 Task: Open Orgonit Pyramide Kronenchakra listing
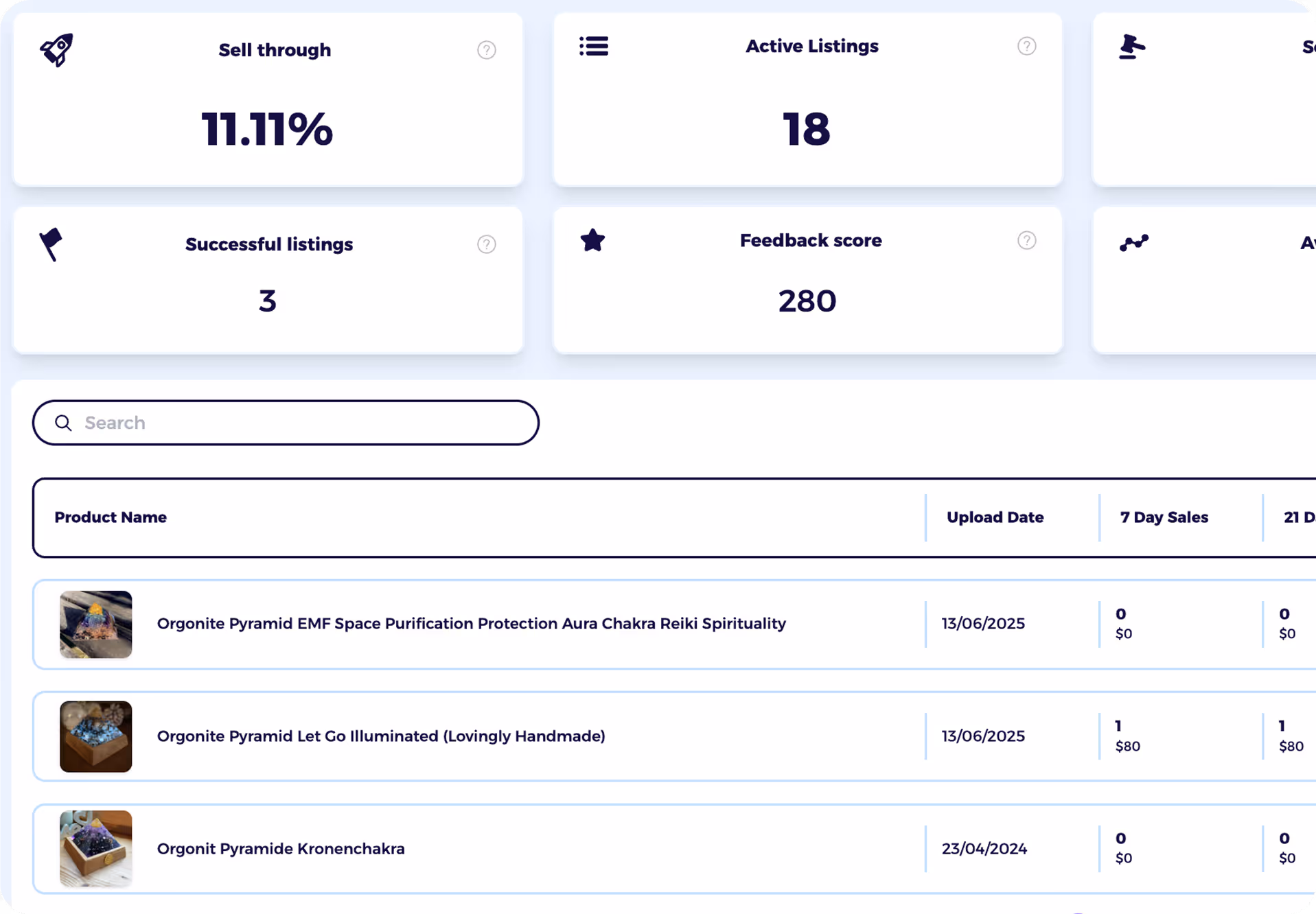tap(281, 849)
